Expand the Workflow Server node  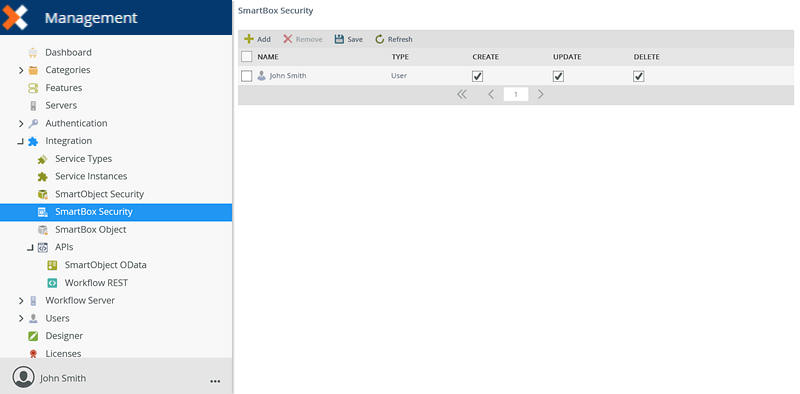point(21,301)
